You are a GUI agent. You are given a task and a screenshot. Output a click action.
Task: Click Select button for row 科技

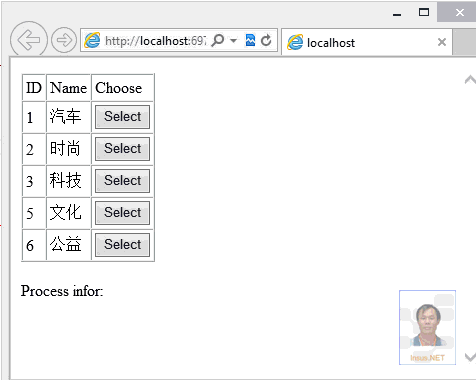[x=123, y=181]
